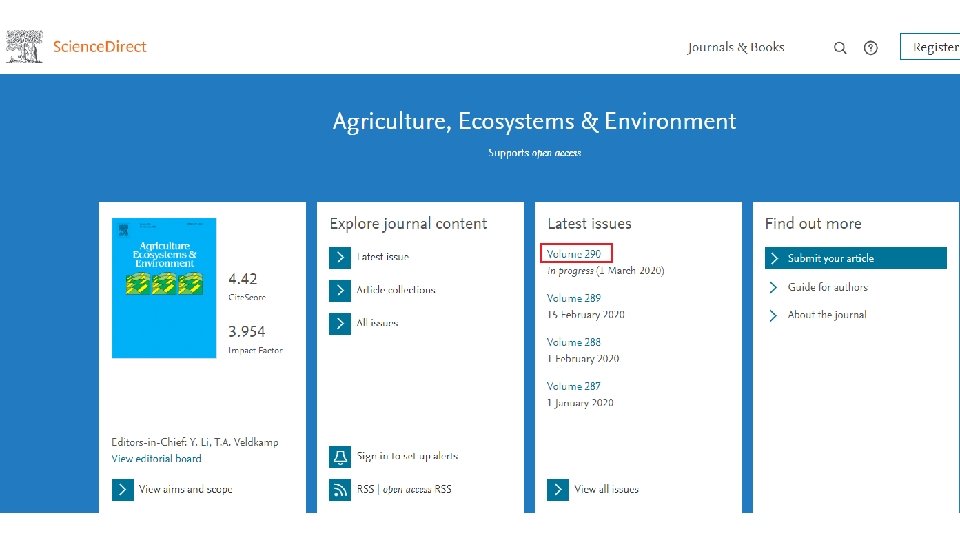The width and height of the screenshot is (960, 540).
Task: Click the Supports open access text
Action: click(534, 153)
